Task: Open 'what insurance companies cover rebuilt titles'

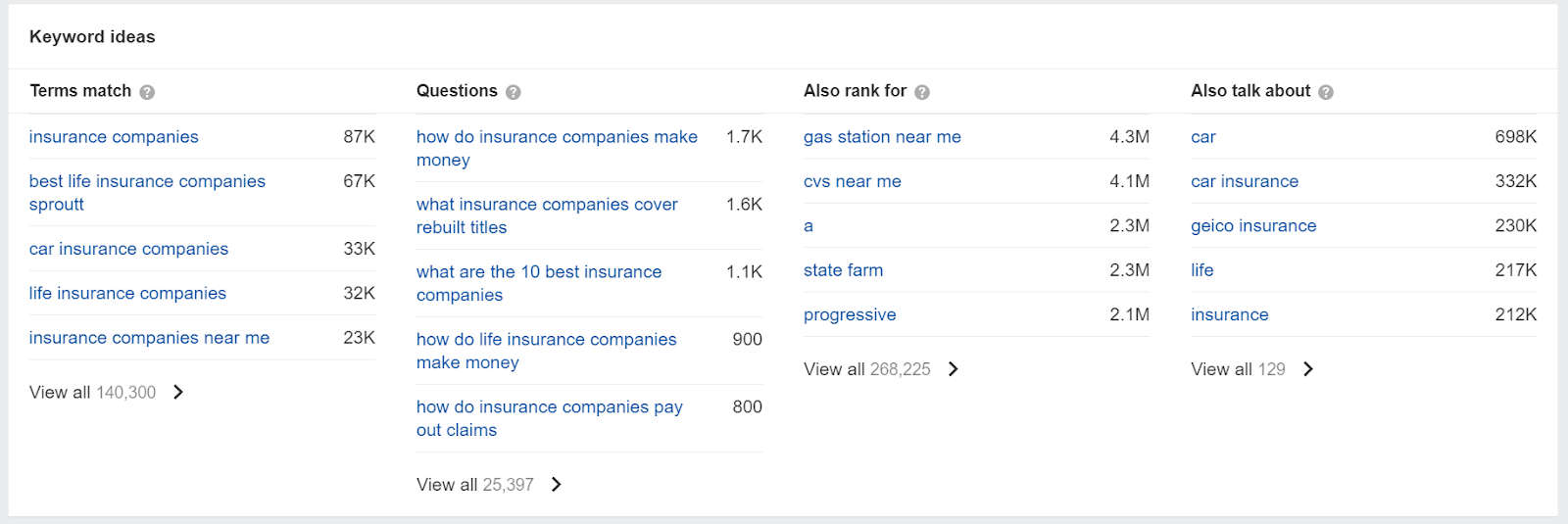Action: (547, 215)
